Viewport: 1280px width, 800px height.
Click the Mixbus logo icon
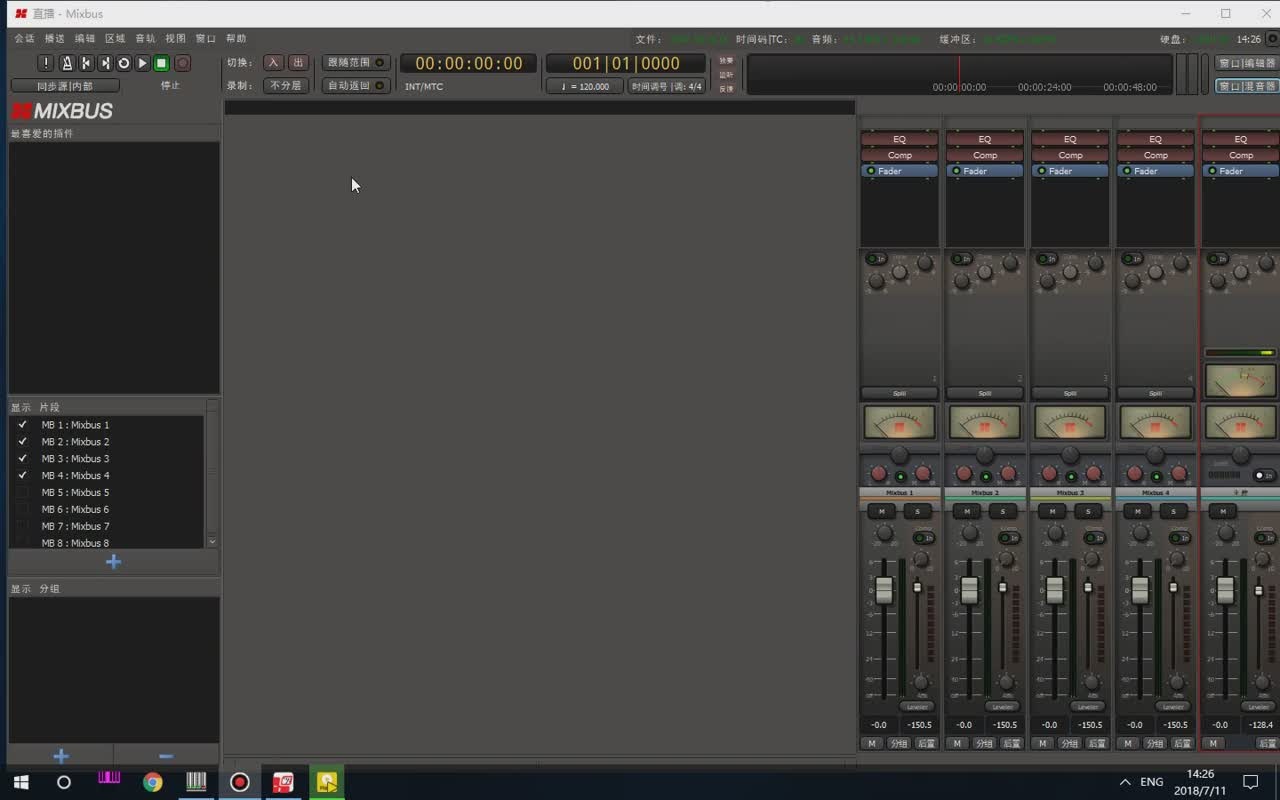click(x=62, y=111)
